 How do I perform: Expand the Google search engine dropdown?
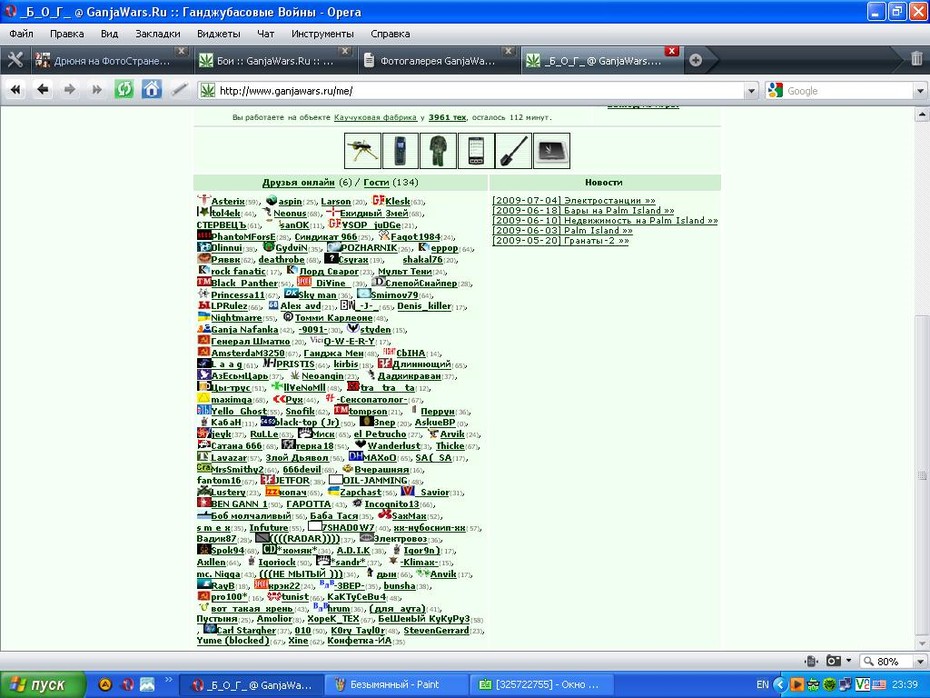[920, 91]
